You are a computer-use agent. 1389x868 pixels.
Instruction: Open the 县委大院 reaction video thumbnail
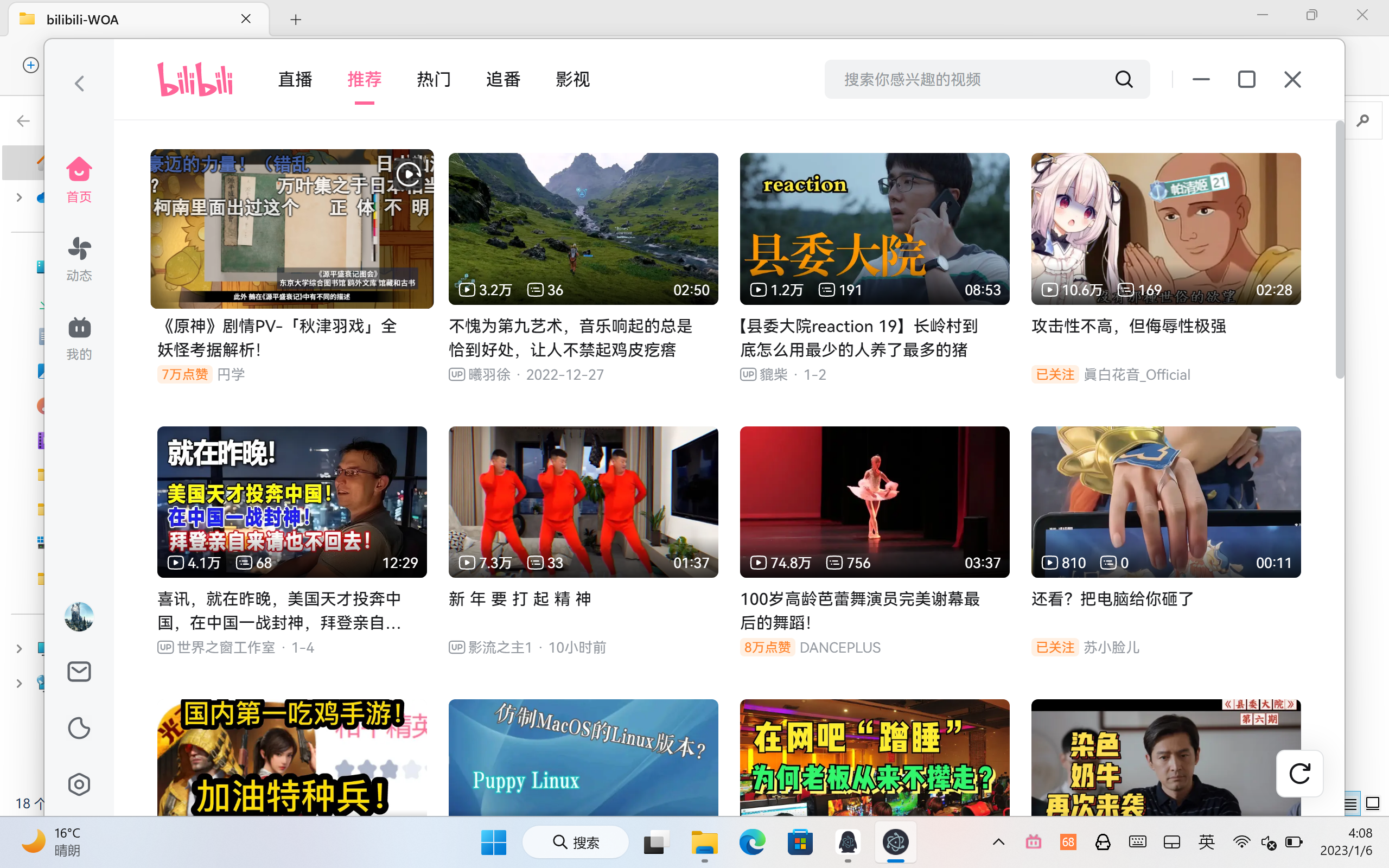click(874, 228)
